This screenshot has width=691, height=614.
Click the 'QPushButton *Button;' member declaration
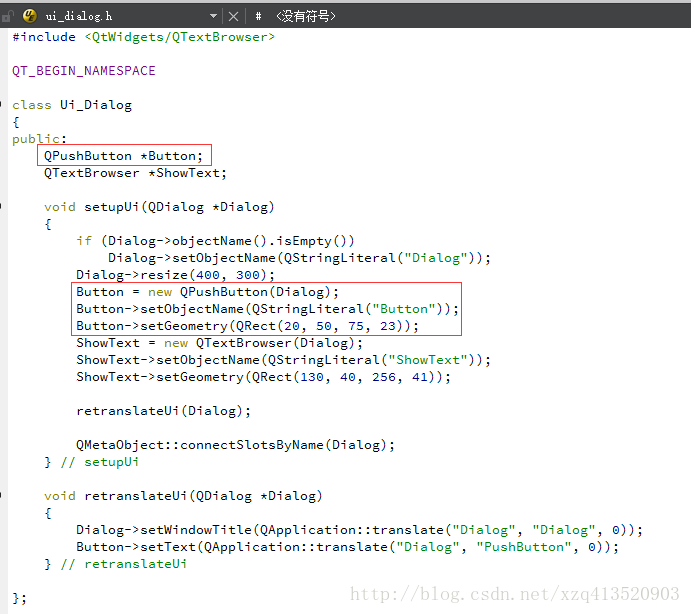(123, 156)
